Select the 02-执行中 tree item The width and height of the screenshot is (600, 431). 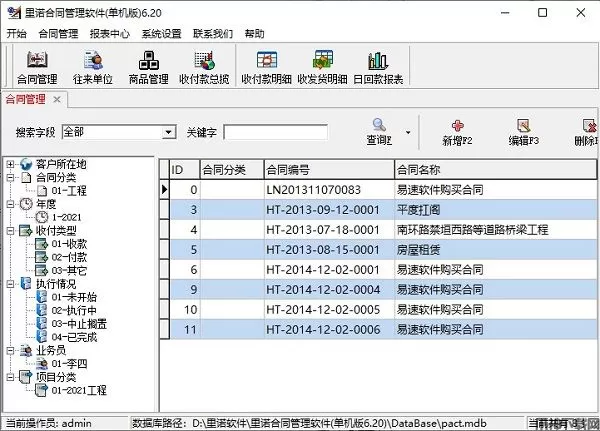pyautogui.click(x=74, y=310)
